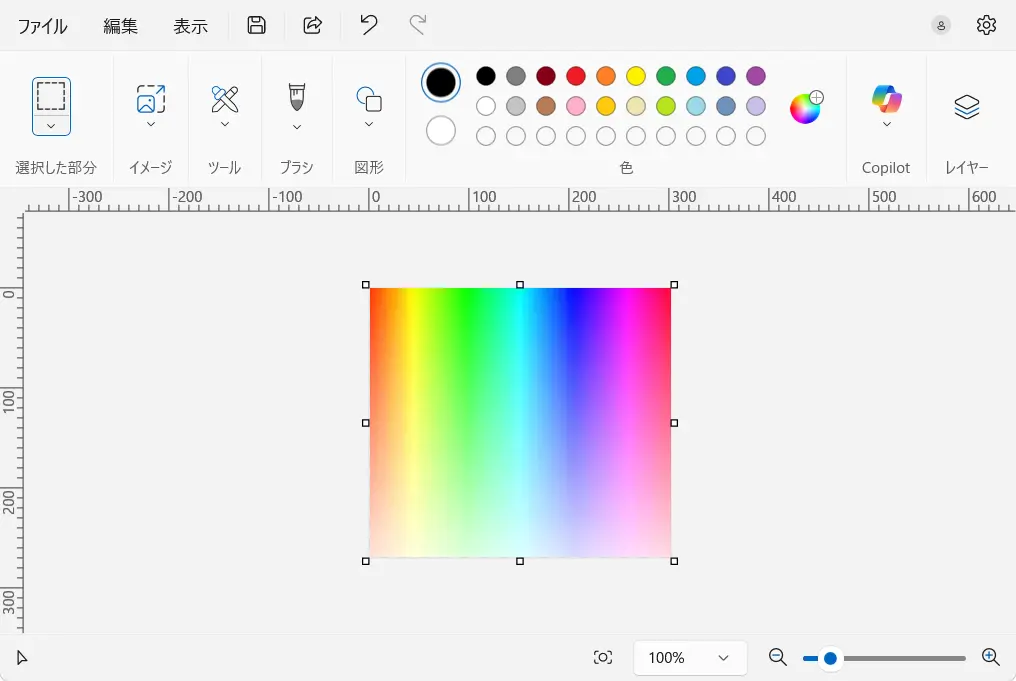Select color 2 white secondary swatch

click(441, 131)
